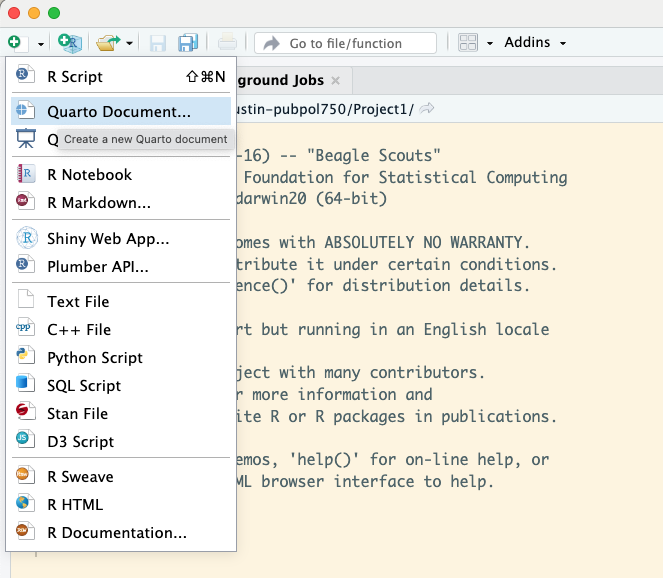Screen dimensions: 663x578
Task: Select Quarto Document... menu entry
Action: click(x=121, y=111)
